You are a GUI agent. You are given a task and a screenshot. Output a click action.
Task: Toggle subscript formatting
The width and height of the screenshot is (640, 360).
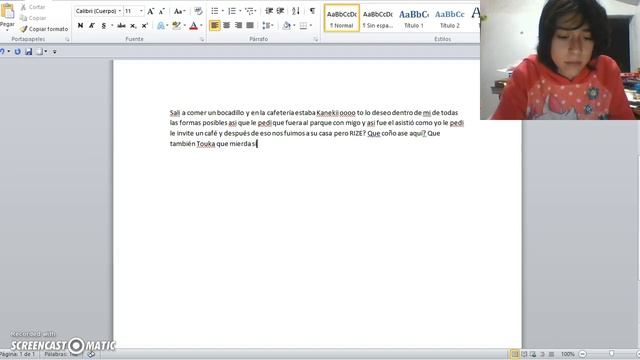pyautogui.click(x=133, y=26)
